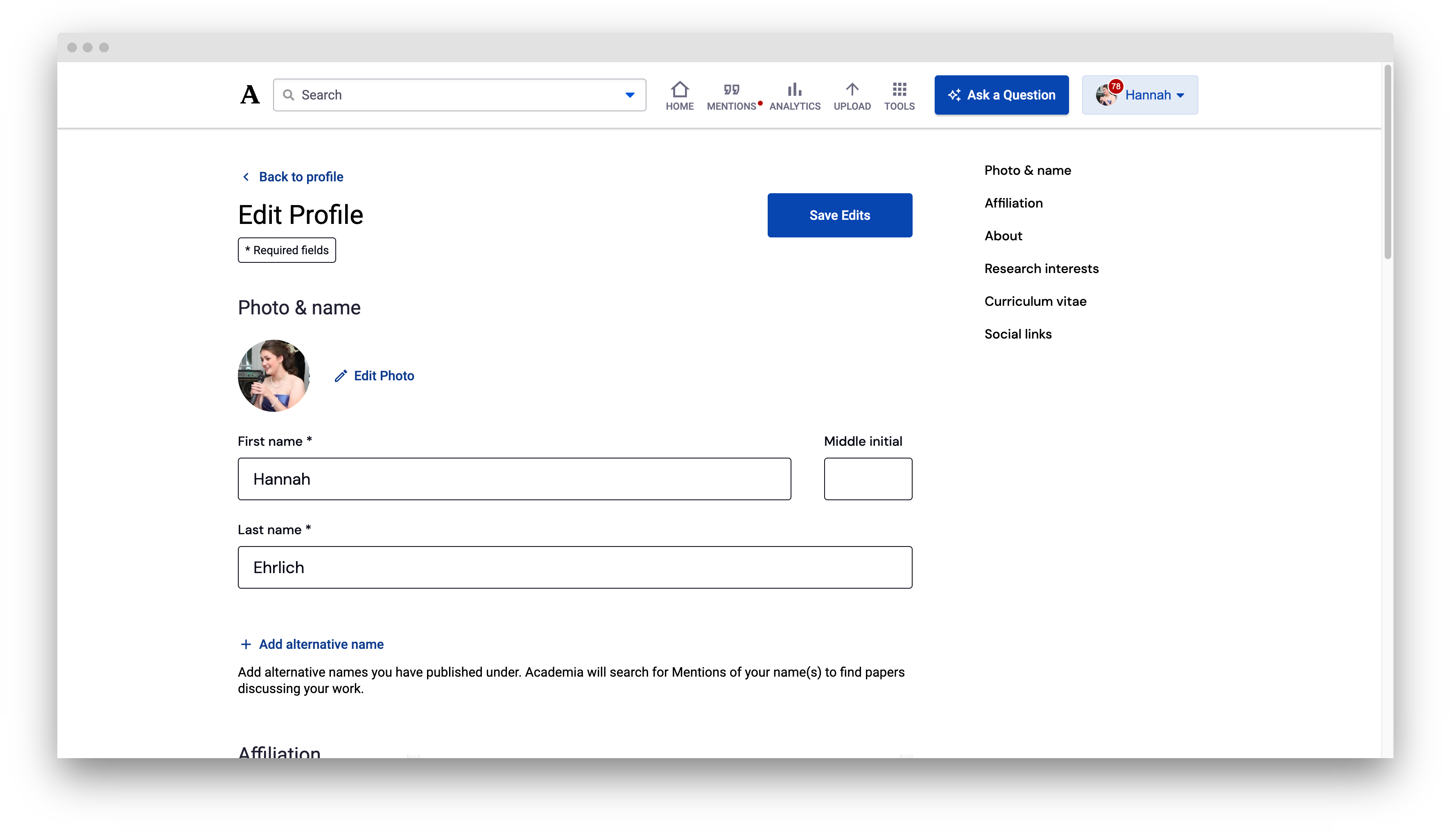Viewport: 1451px width, 840px height.
Task: Click the page vertical scrollbar
Action: click(x=1388, y=163)
